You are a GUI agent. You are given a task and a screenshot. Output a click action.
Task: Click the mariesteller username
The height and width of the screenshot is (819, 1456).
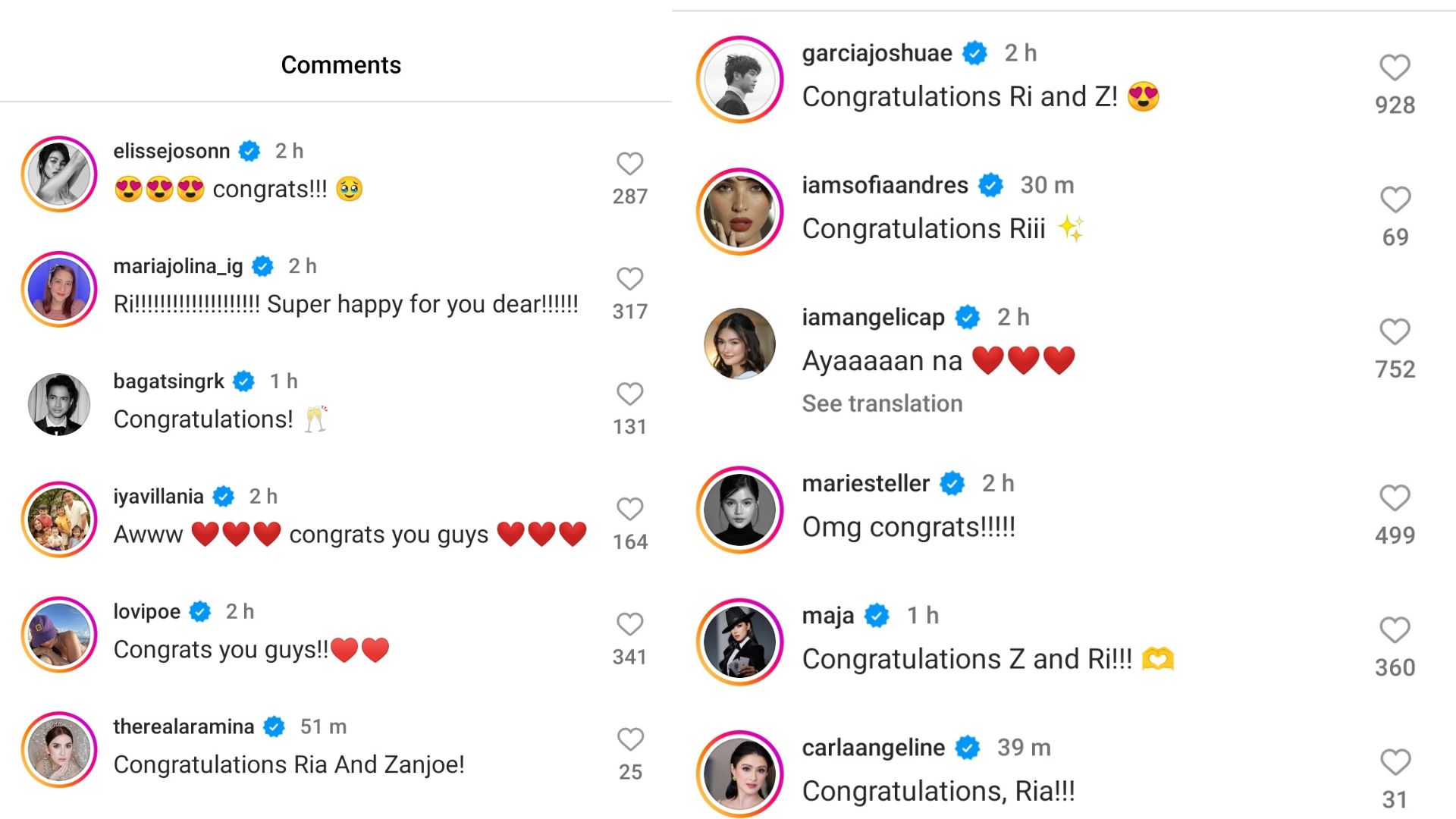point(865,483)
